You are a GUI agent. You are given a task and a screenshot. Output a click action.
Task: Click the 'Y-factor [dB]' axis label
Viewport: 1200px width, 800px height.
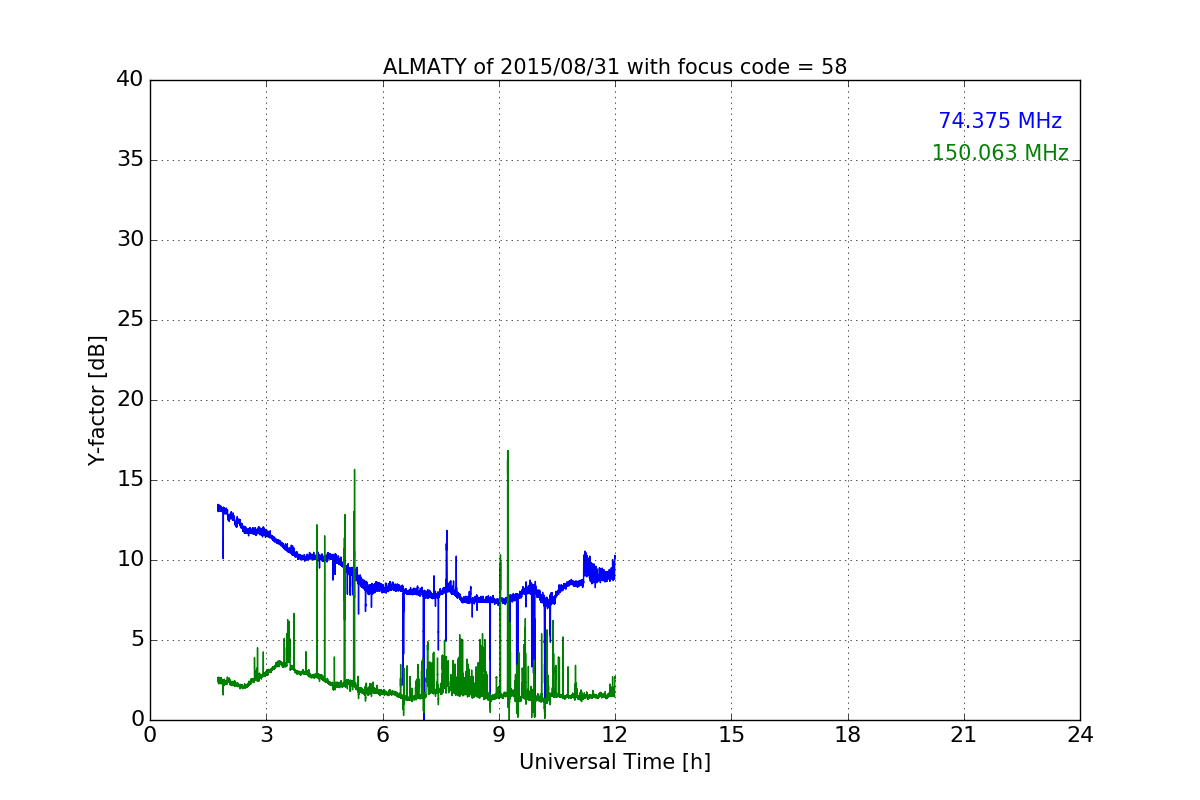click(x=97, y=400)
